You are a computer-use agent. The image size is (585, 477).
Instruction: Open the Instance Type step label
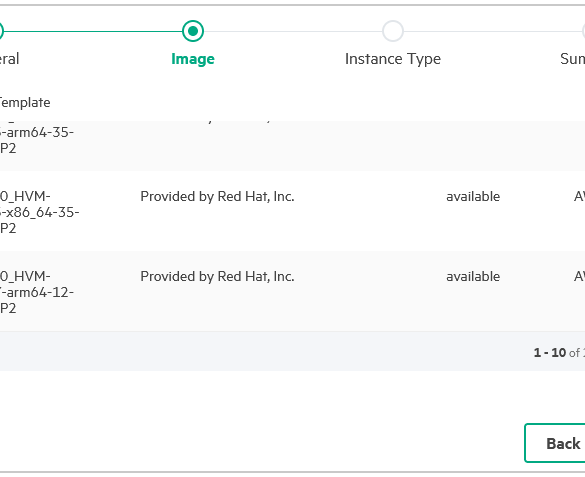393,59
